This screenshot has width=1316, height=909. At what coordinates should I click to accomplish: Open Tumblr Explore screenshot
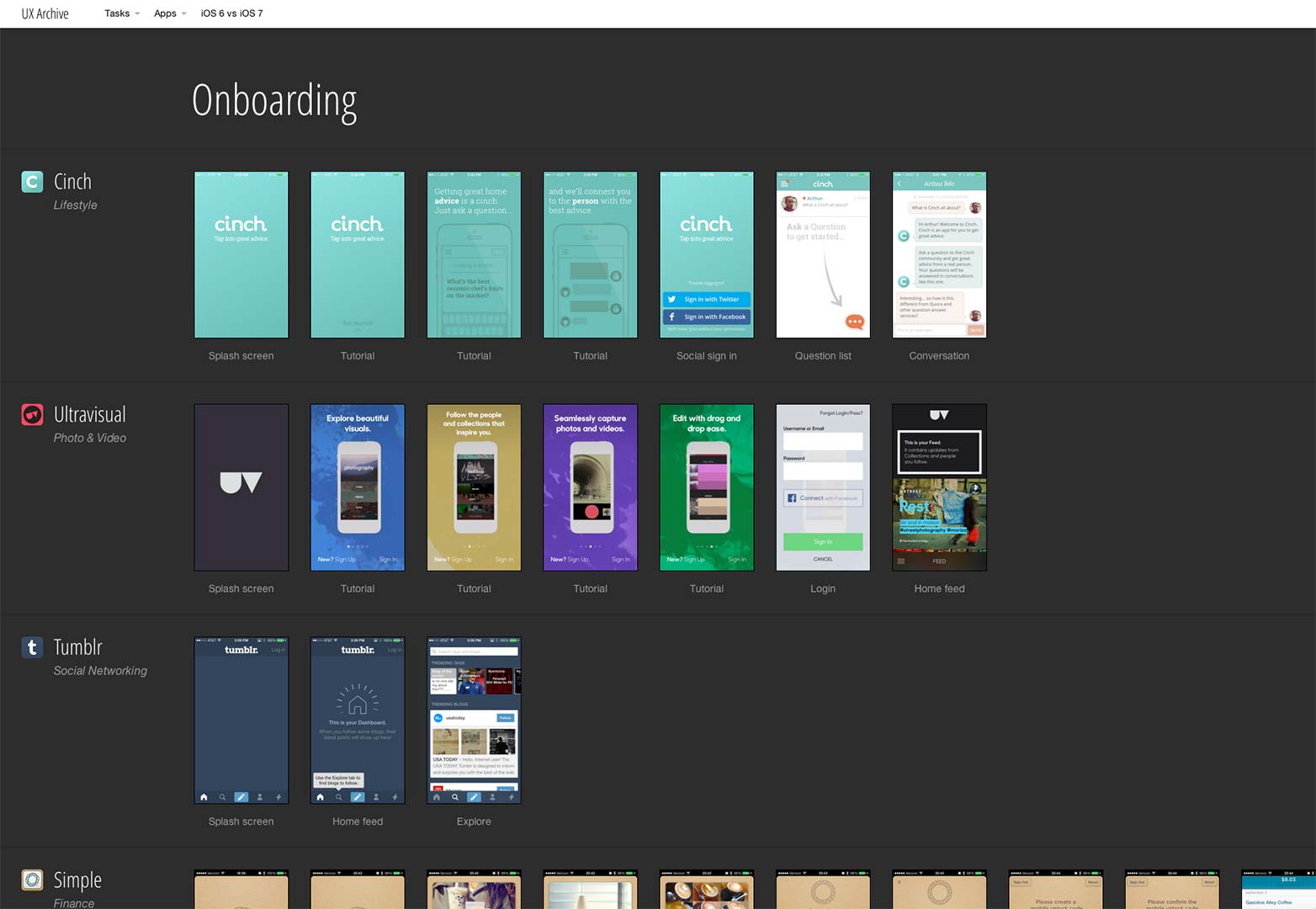(474, 720)
